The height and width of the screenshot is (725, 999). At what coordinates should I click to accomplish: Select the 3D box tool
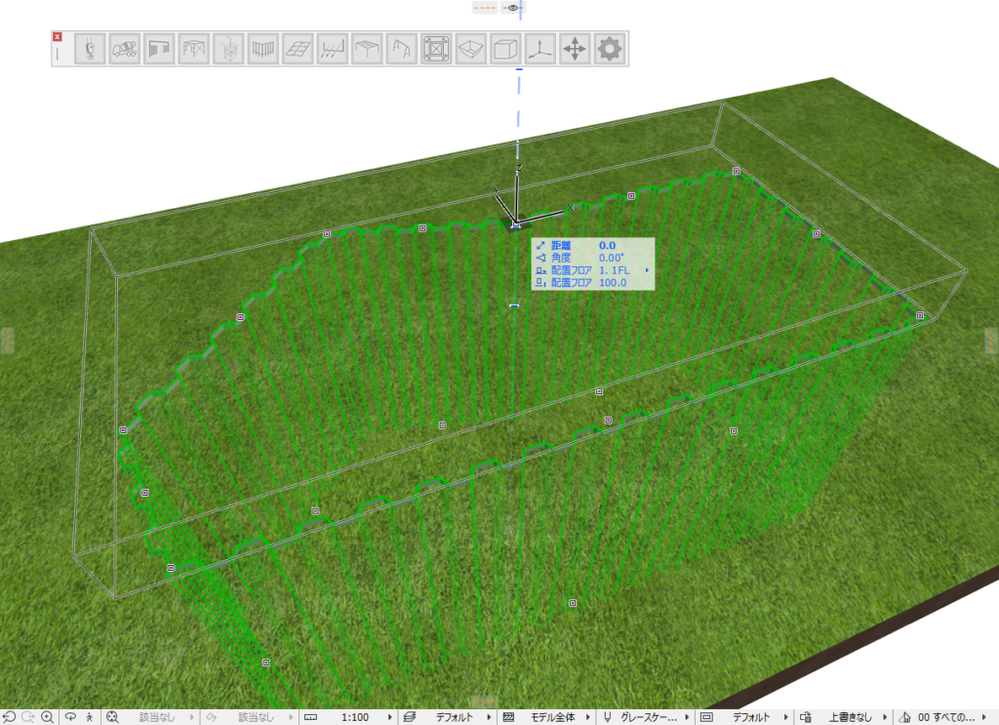tap(505, 48)
